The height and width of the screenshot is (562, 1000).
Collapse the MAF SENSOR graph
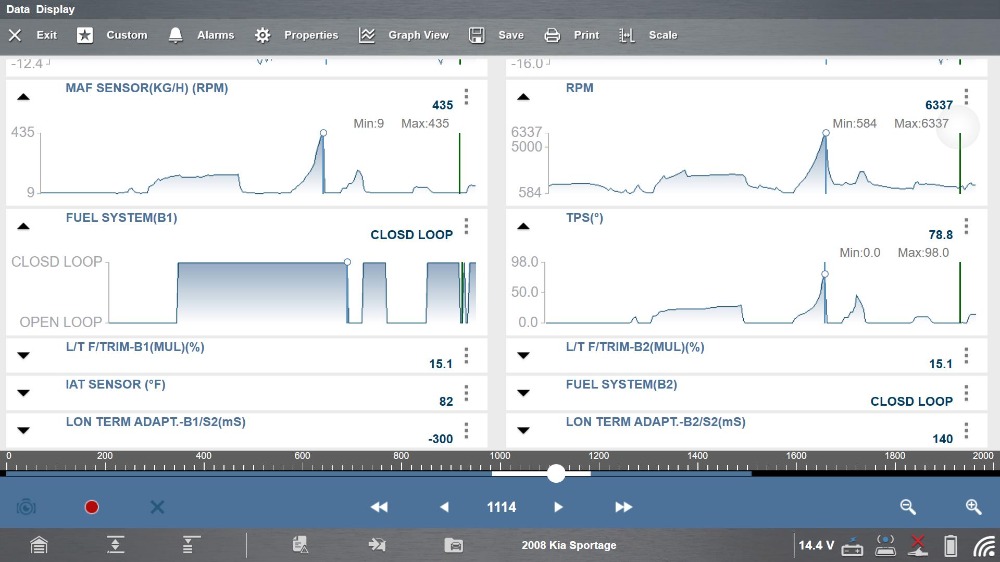23,97
